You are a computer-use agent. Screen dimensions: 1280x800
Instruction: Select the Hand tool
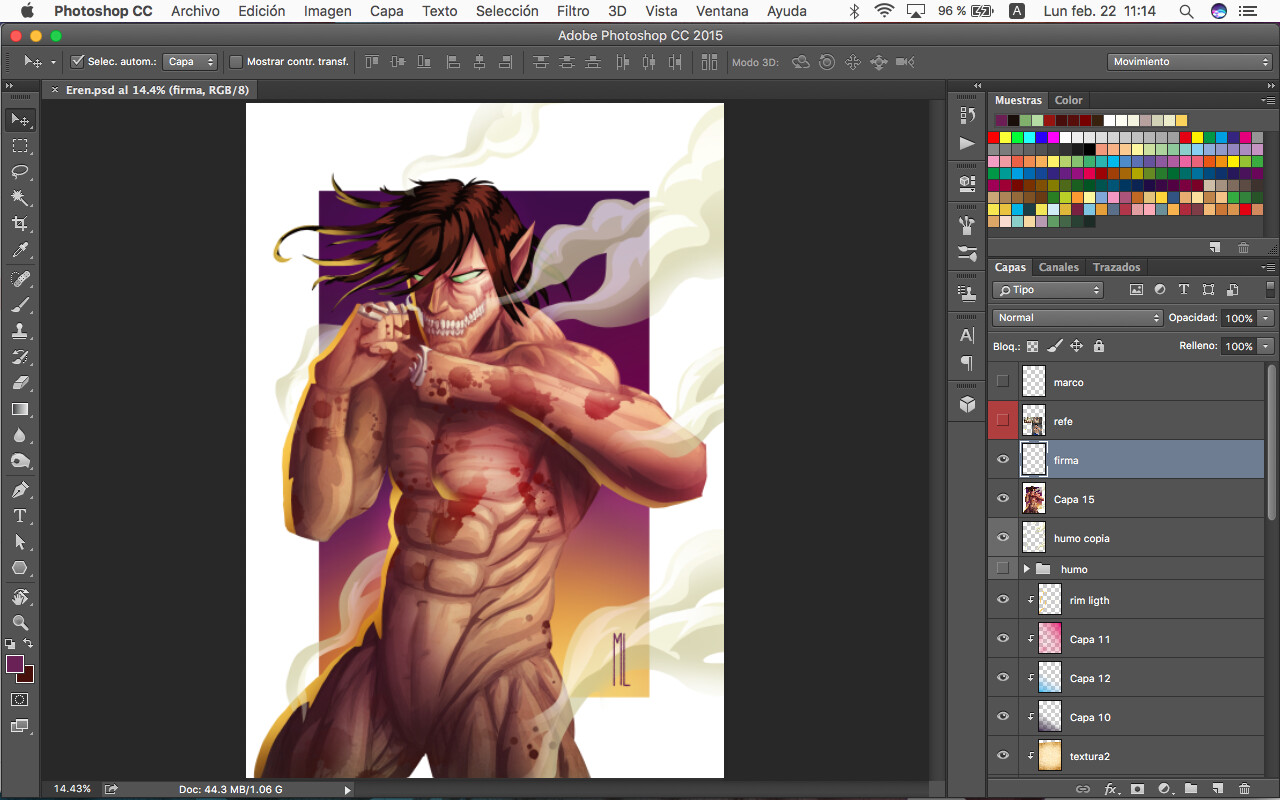tap(20, 596)
